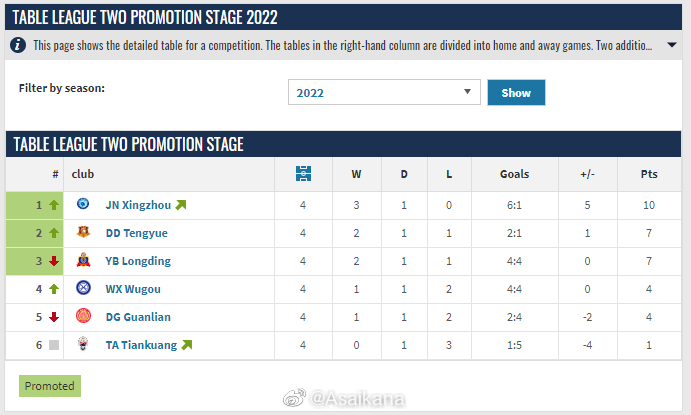Screen dimensions: 691x415
Task: Click the info icon beside page description
Action: [18, 45]
